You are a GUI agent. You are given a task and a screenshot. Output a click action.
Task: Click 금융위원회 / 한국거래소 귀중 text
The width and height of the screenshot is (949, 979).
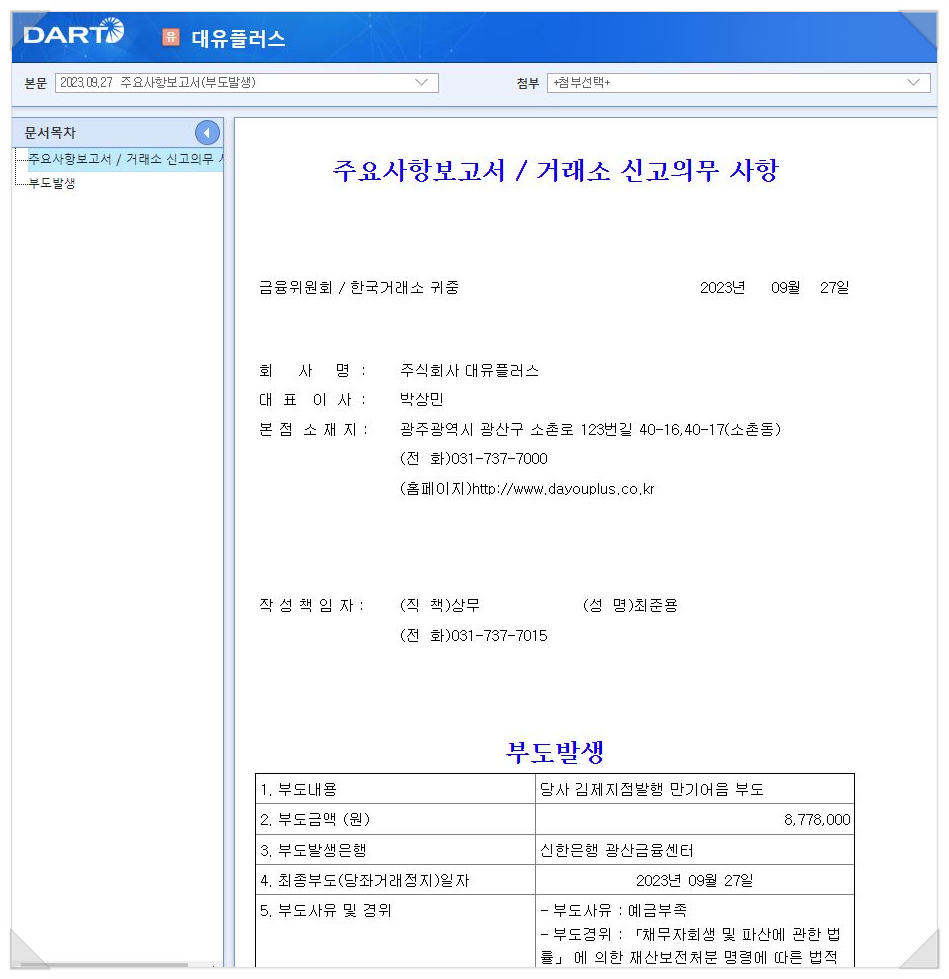[x=359, y=287]
